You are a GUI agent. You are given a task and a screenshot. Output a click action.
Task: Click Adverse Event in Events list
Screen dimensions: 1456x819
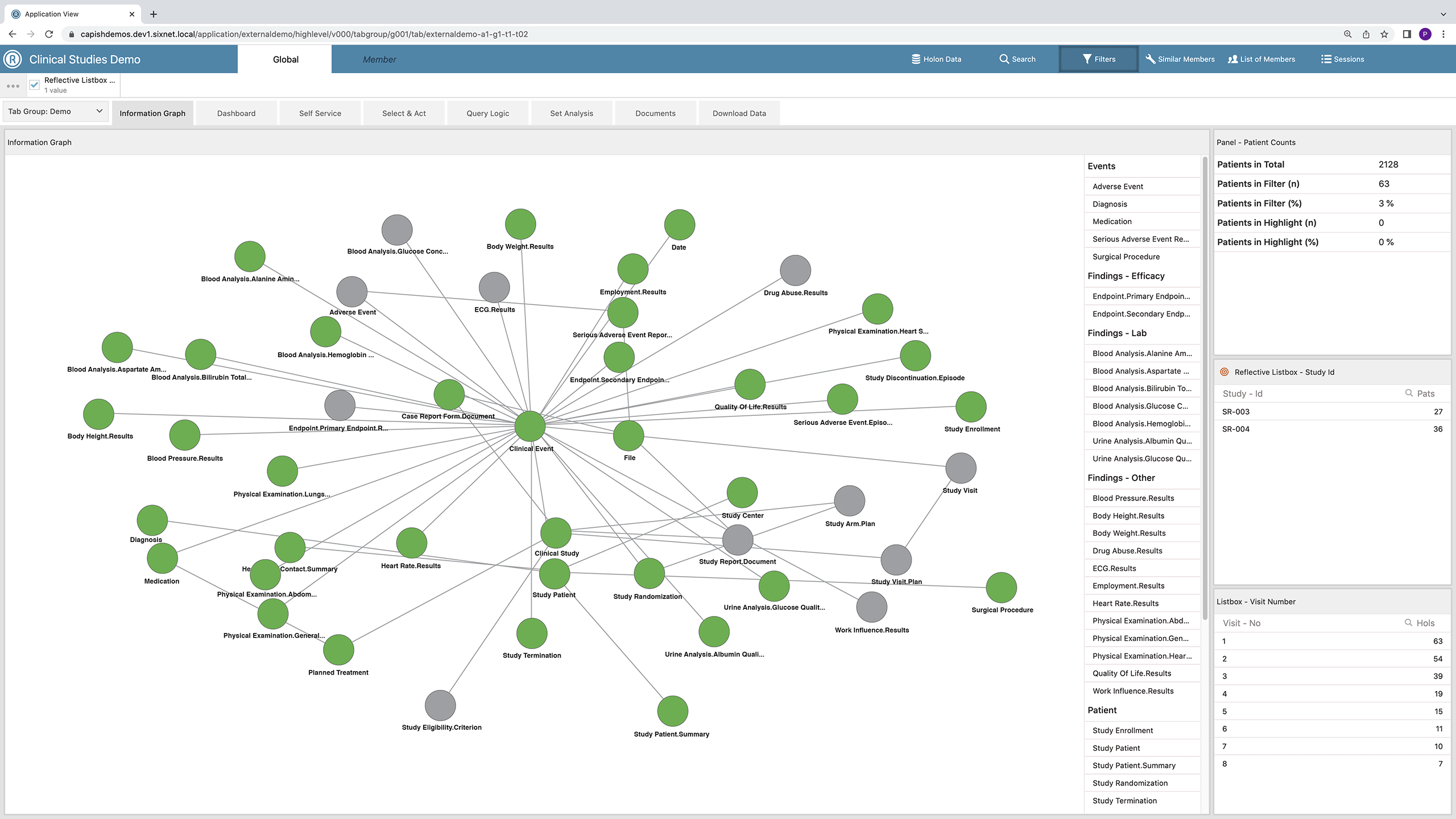(x=1118, y=187)
